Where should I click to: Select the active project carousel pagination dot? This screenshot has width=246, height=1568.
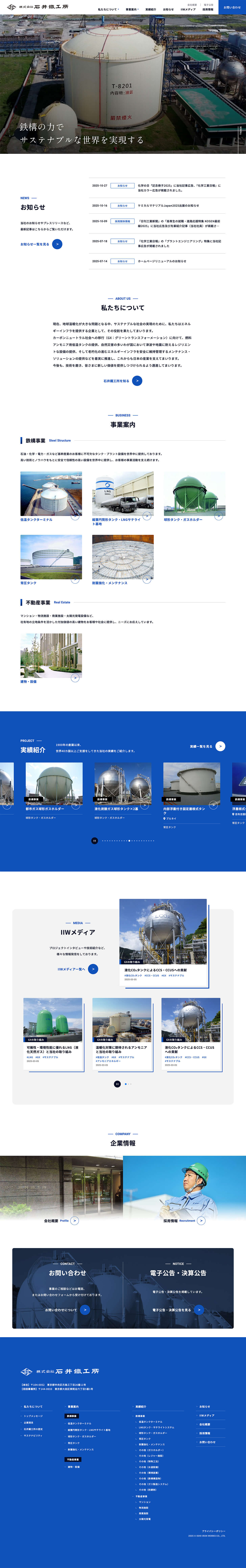[x=129, y=841]
